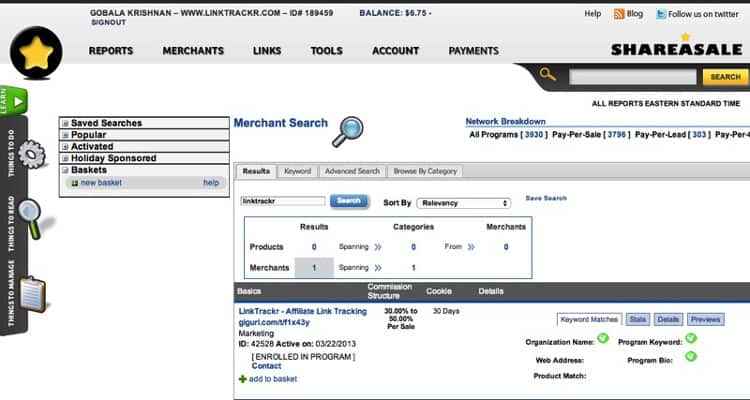The width and height of the screenshot is (750, 400).
Task: Click the Previews button
Action: pos(706,320)
